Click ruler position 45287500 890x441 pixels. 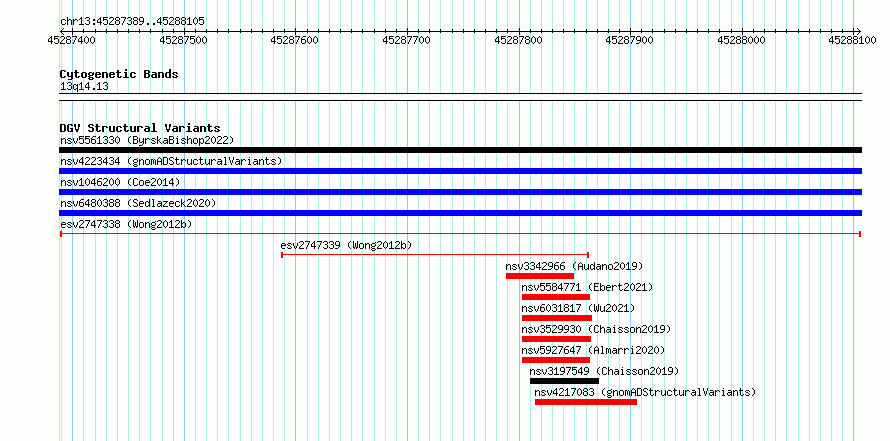(x=183, y=40)
